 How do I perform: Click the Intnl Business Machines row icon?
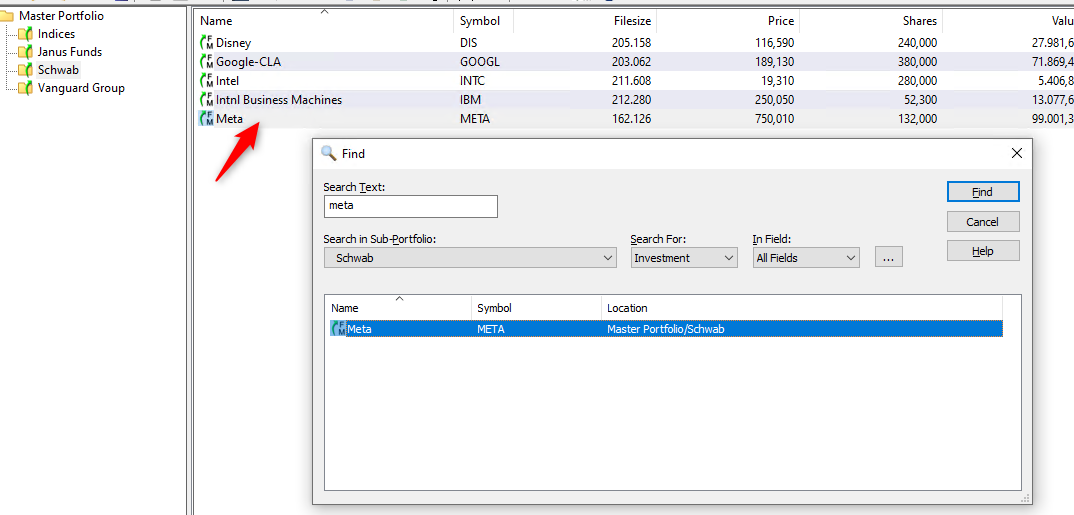click(x=206, y=100)
